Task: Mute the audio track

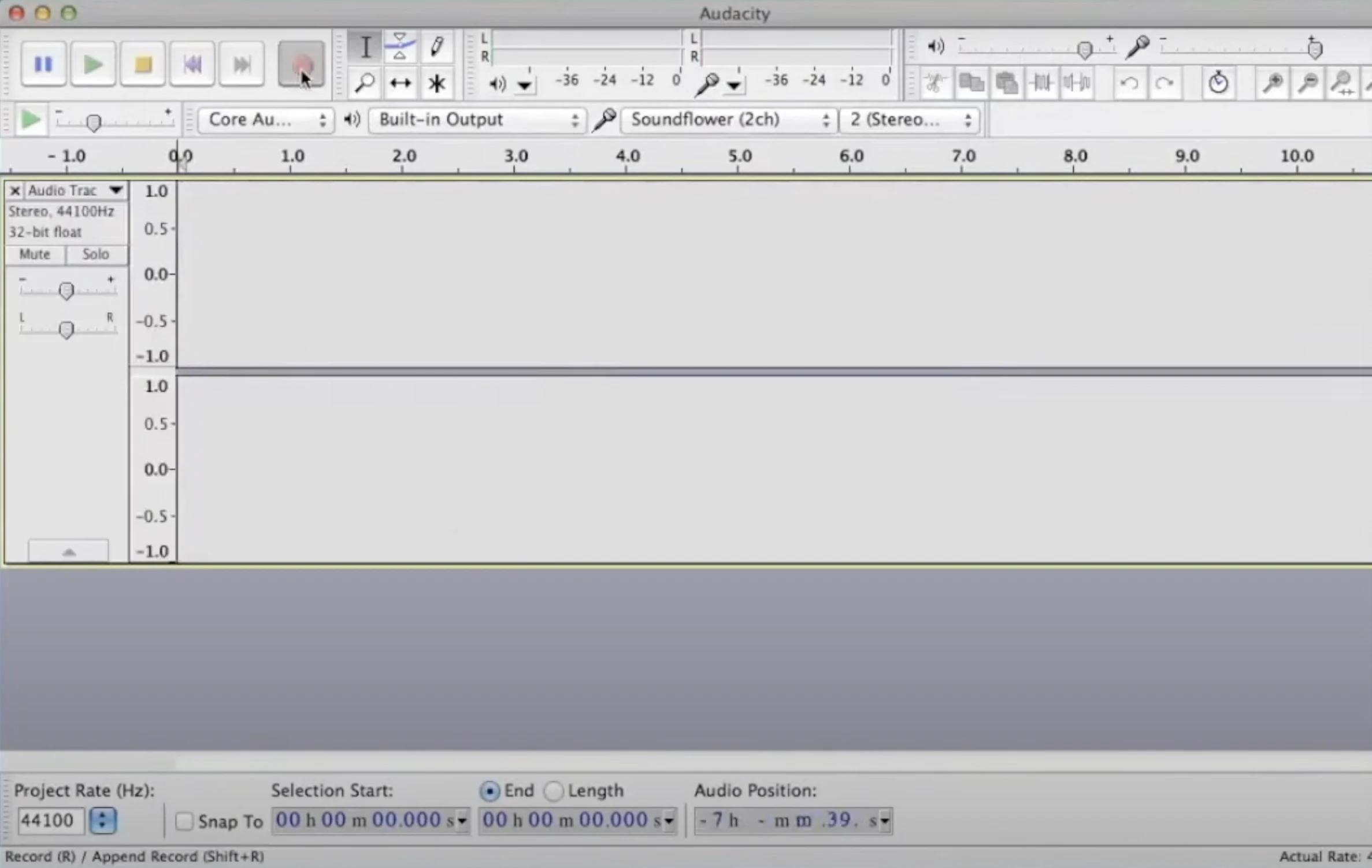Action: (35, 254)
